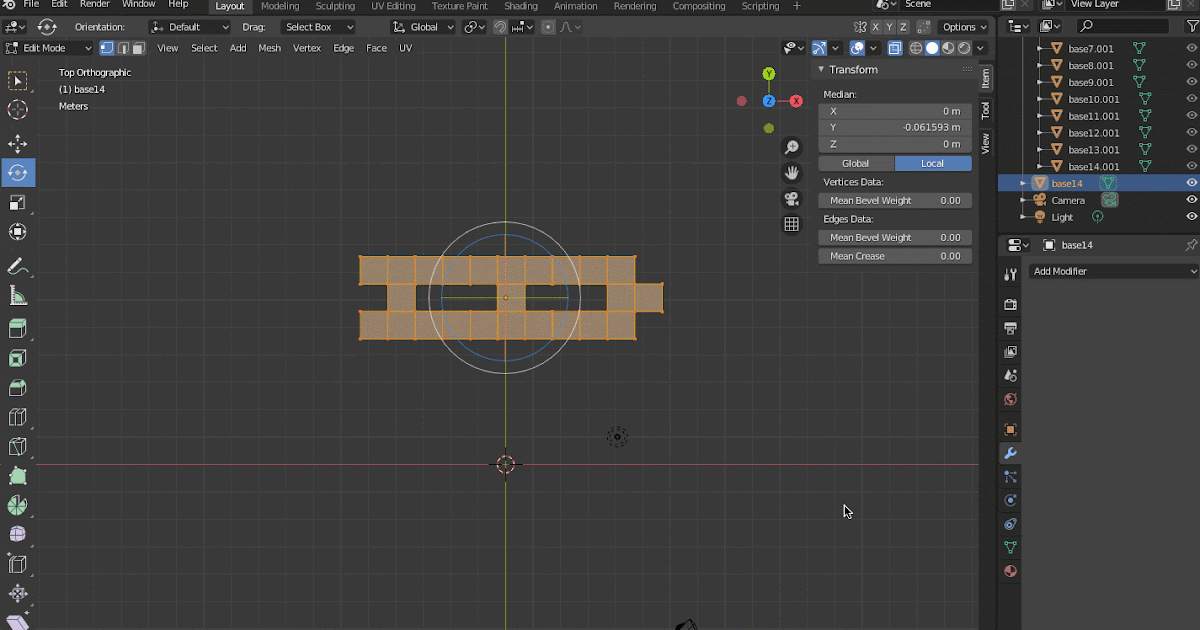Open the Mesh menu
Screen dimensions: 1200x630
click(269, 48)
